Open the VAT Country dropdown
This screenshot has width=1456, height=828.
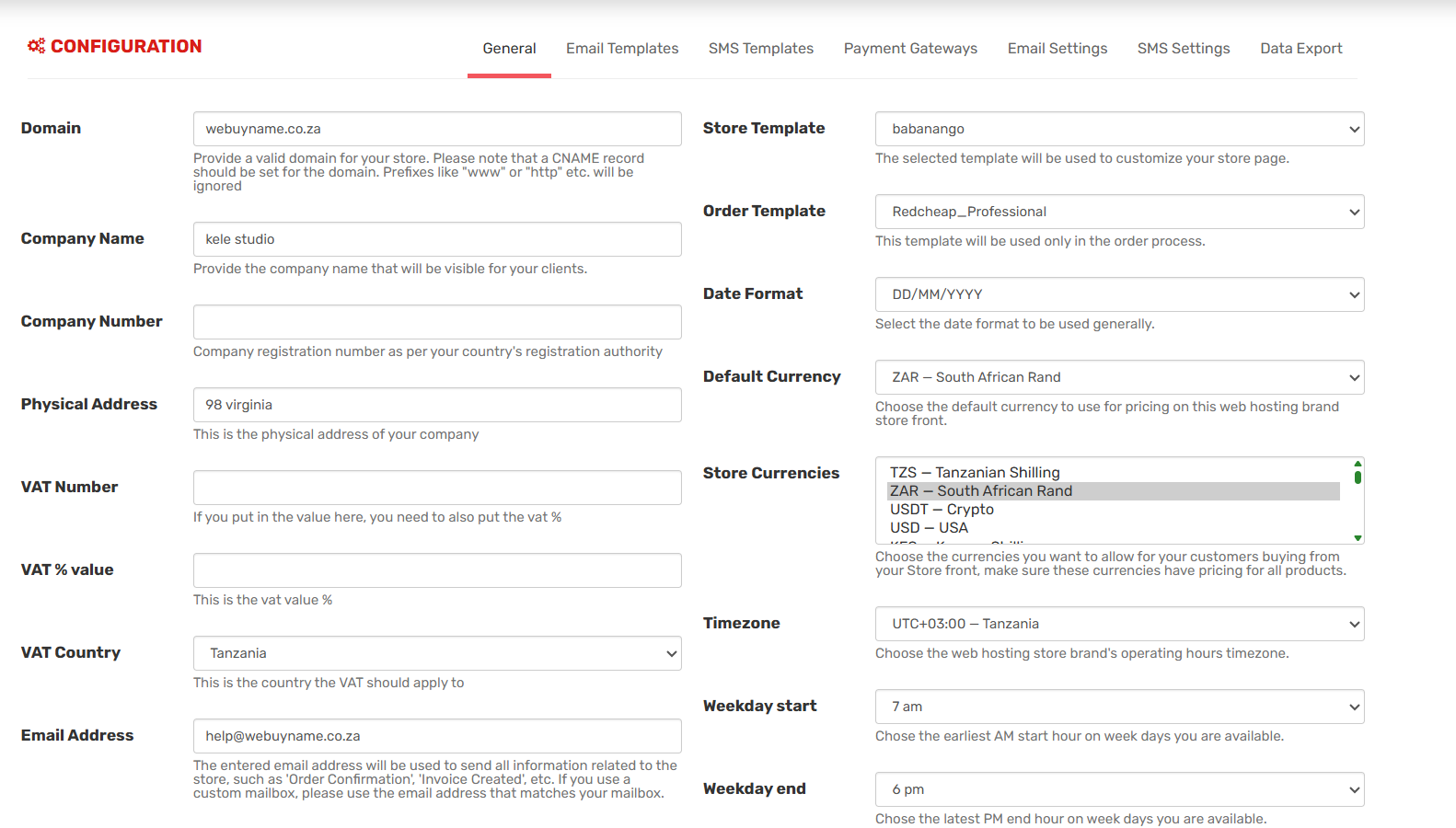click(x=437, y=653)
